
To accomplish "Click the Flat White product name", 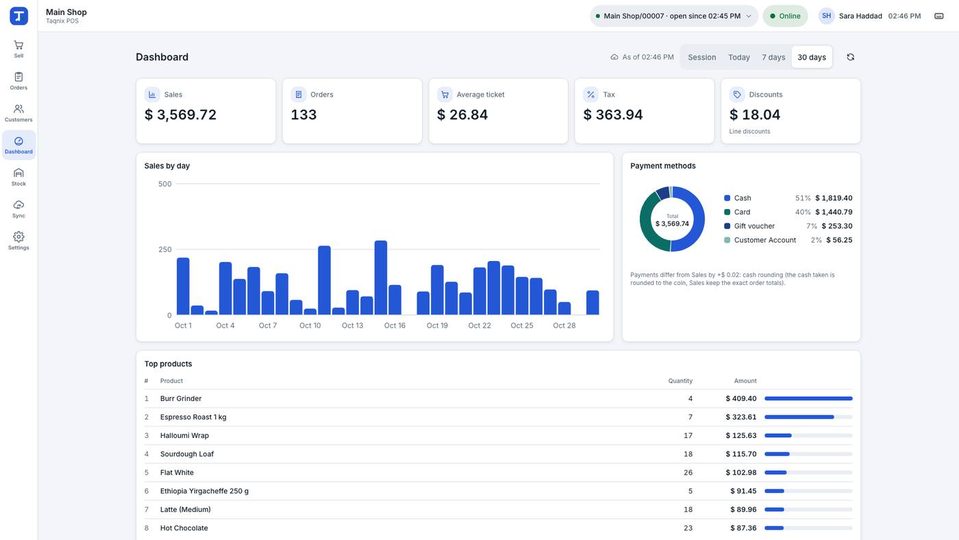I will point(177,472).
